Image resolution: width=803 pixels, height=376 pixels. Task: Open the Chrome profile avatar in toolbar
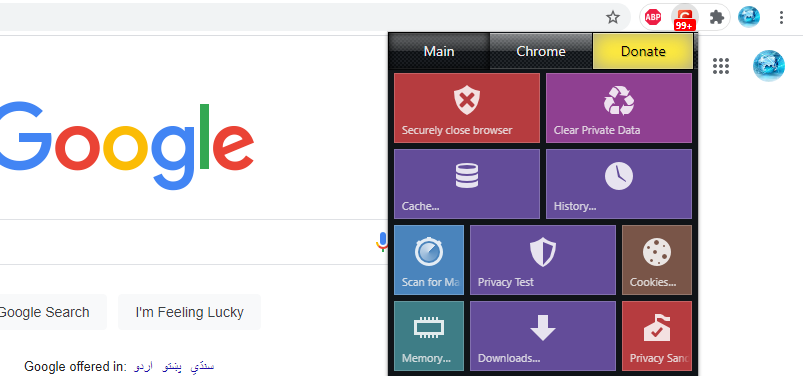pyautogui.click(x=748, y=17)
